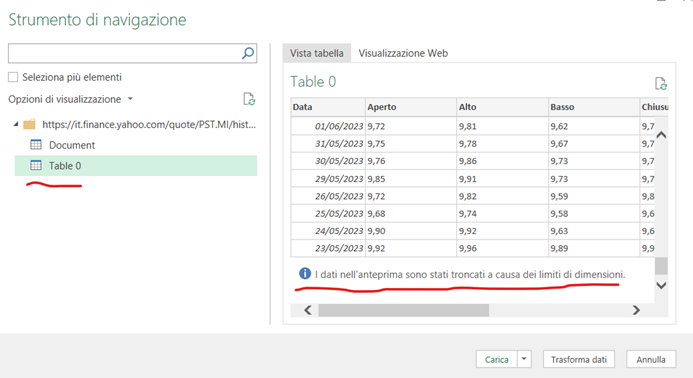
Task: Open the dropdown arrow next to Carica
Action: 524,359
